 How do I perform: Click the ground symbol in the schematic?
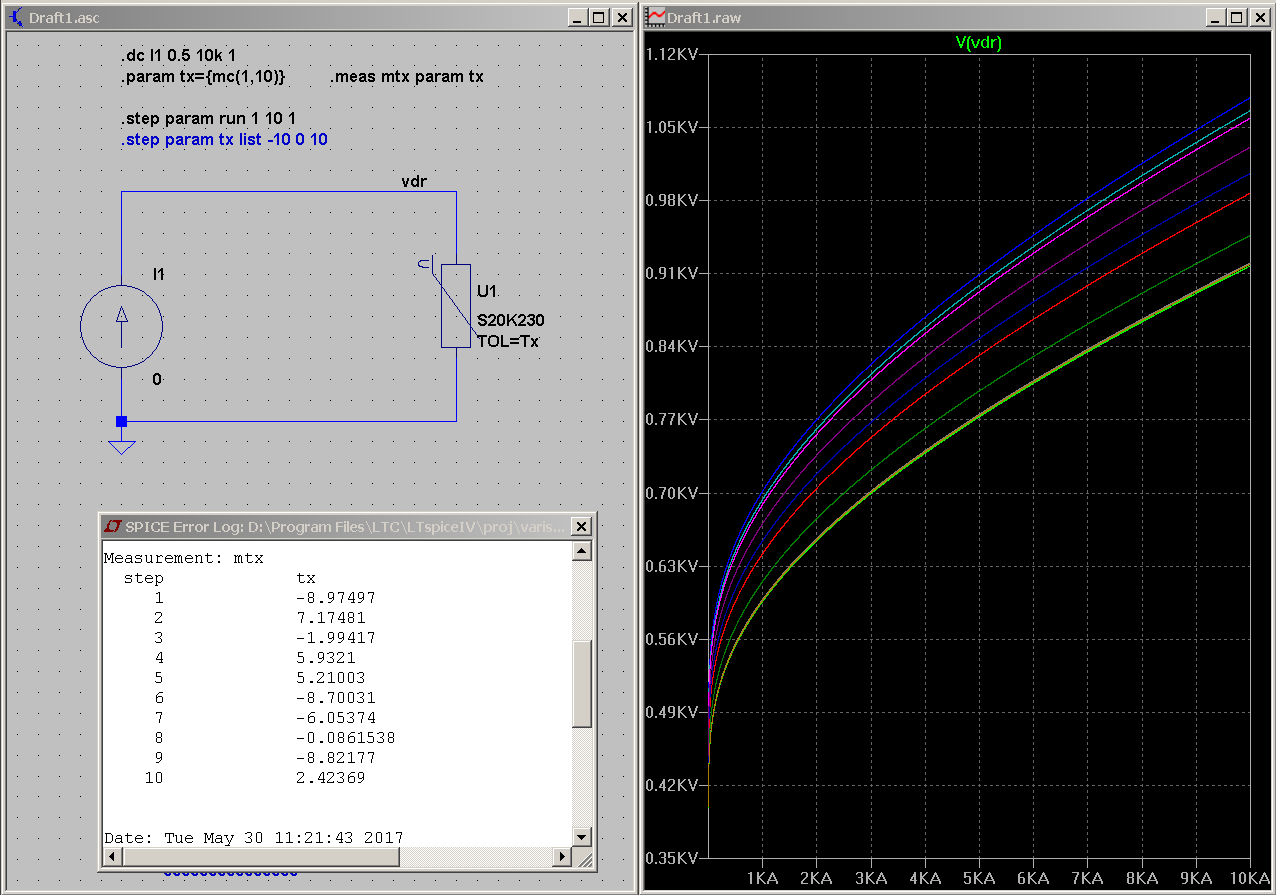(x=121, y=446)
